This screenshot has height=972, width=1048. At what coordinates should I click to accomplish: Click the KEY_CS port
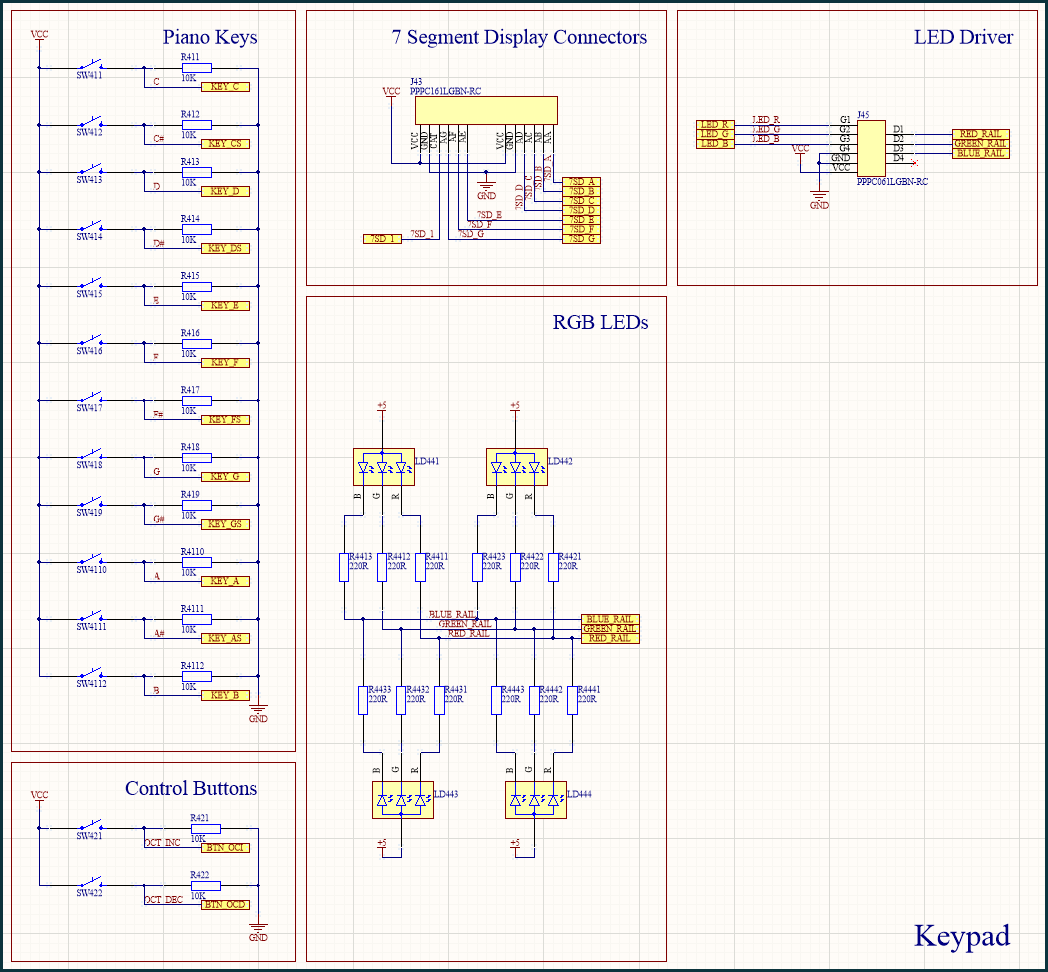[x=225, y=144]
